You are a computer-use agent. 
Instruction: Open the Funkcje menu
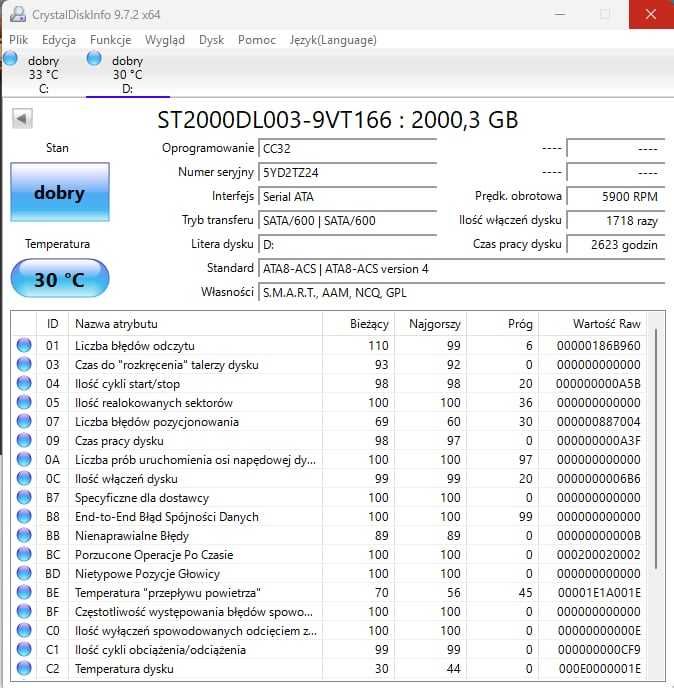point(111,40)
